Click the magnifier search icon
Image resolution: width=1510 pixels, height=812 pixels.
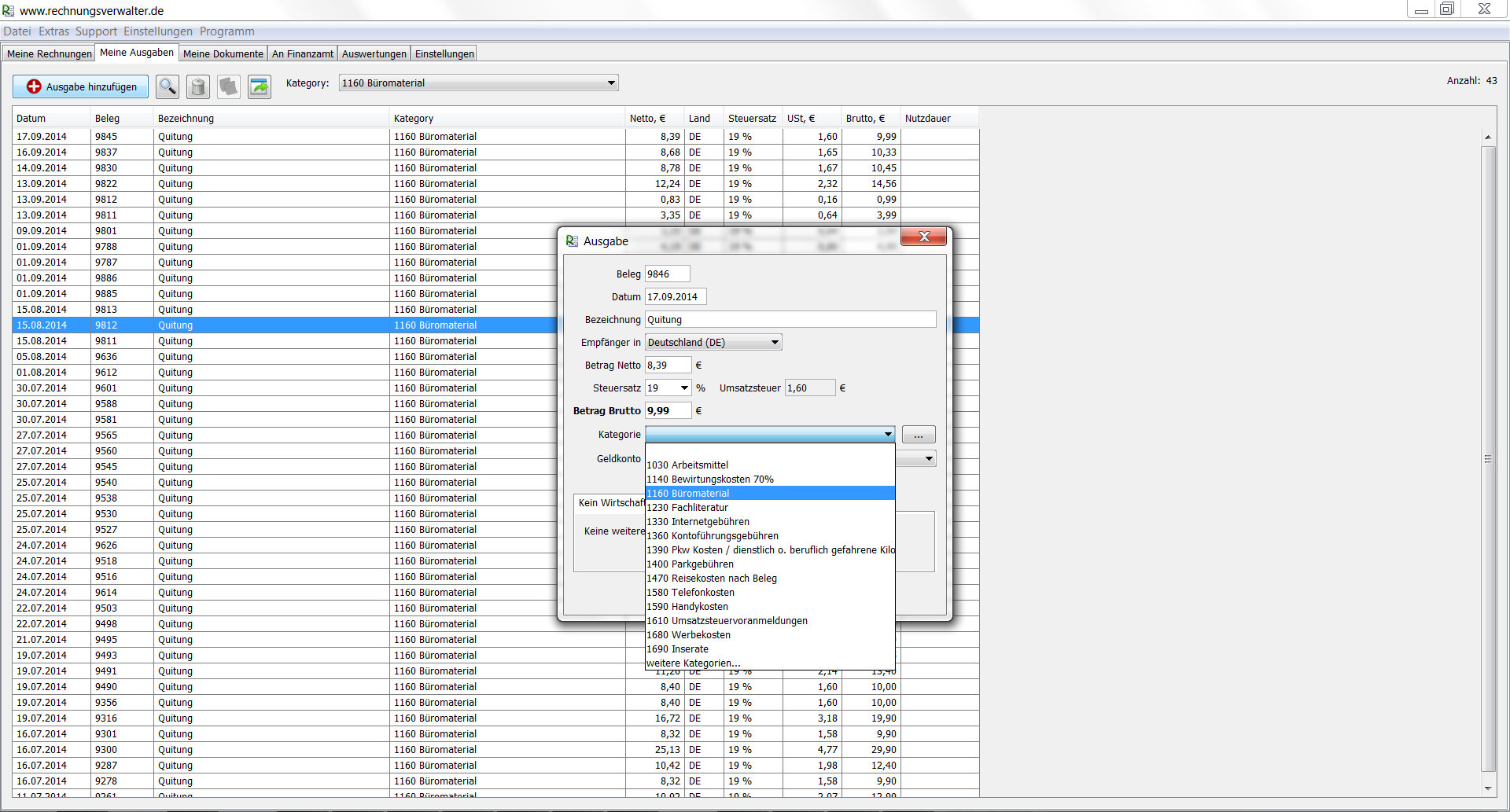tap(168, 86)
